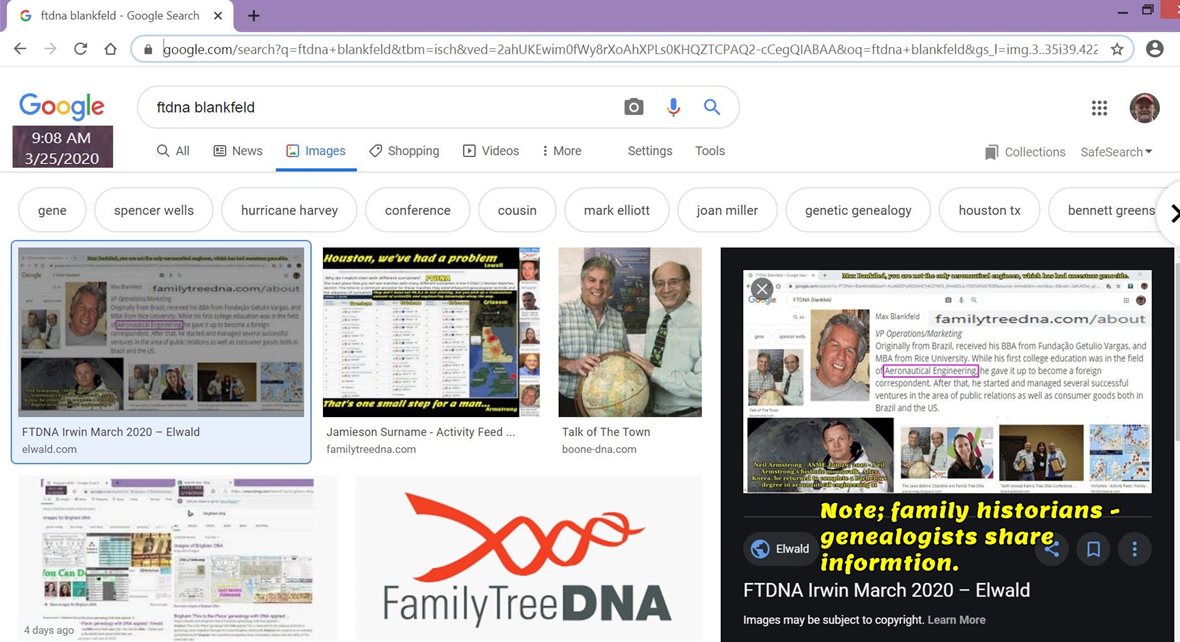The image size is (1180, 642).
Task: Switch to the Videos results tab
Action: tap(490, 151)
